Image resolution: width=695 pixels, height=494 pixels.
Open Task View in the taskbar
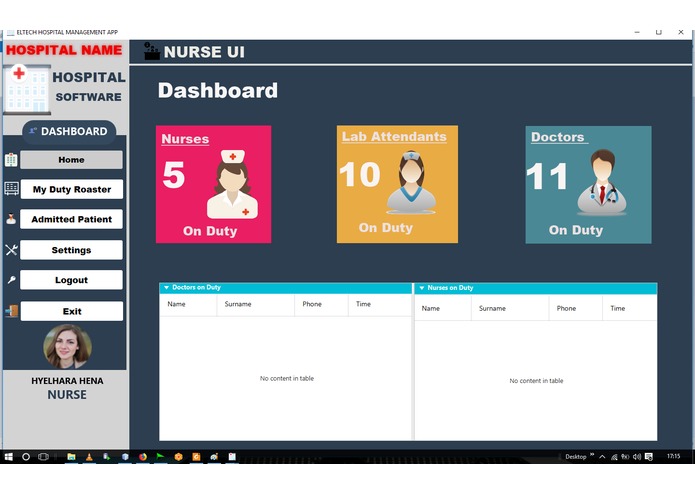point(43,456)
